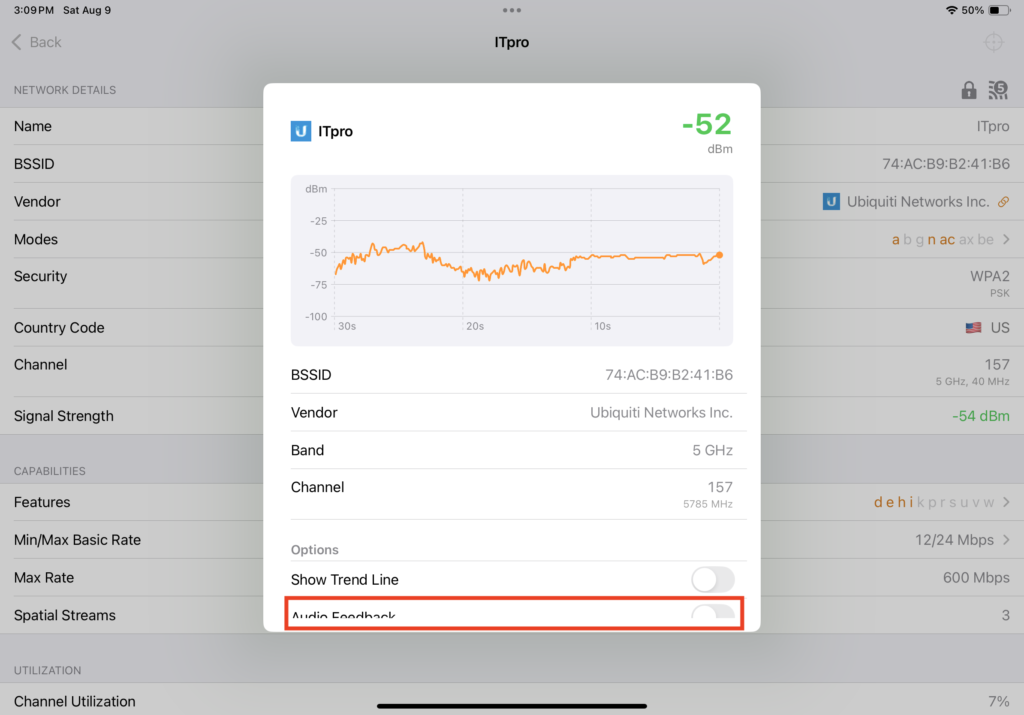The width and height of the screenshot is (1024, 715).
Task: Tap the back chevron icon
Action: 16,42
